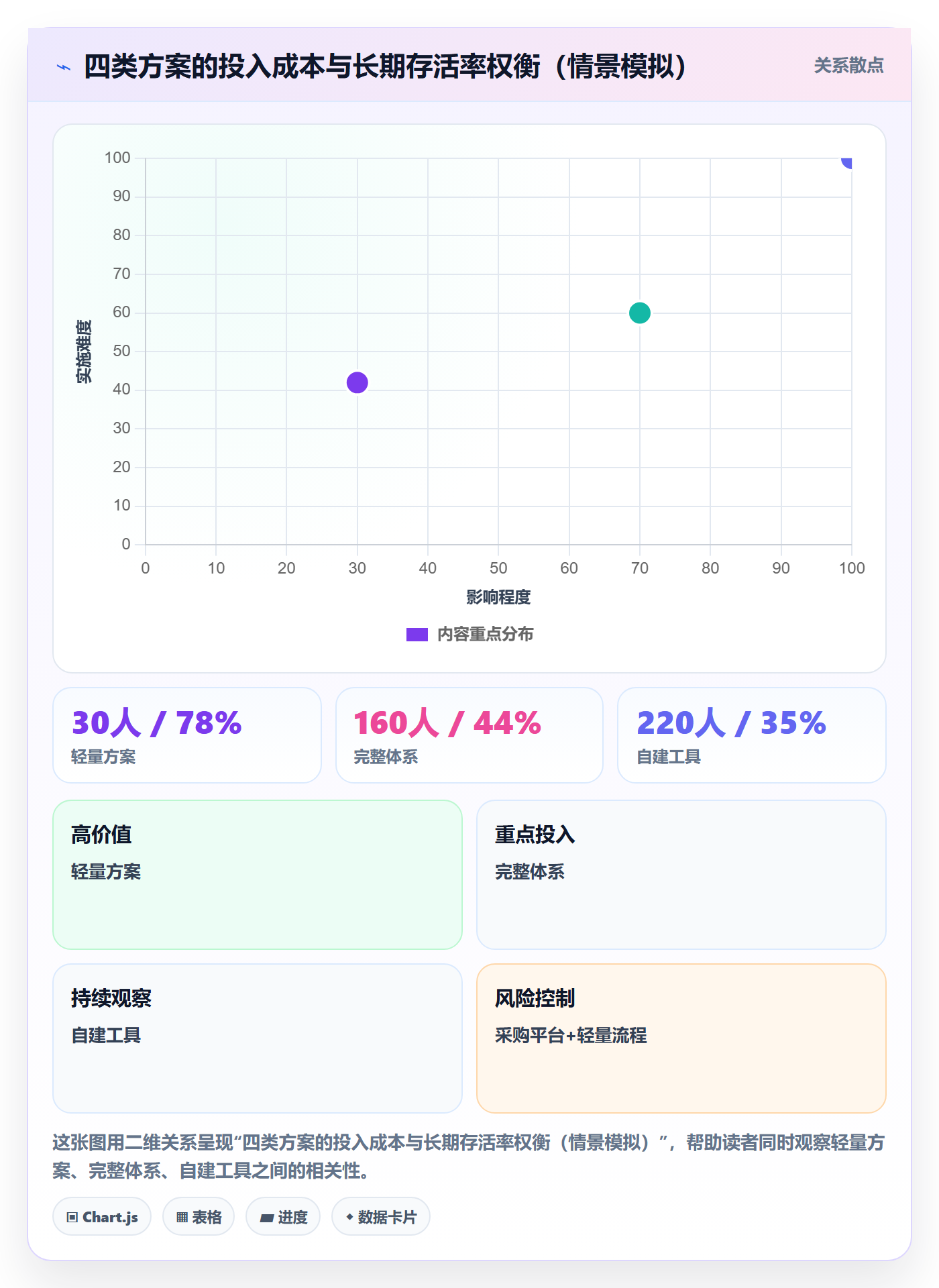This screenshot has width=939, height=1288.
Task: Click the 轻量方案 label under 高价值
Action: [x=106, y=871]
